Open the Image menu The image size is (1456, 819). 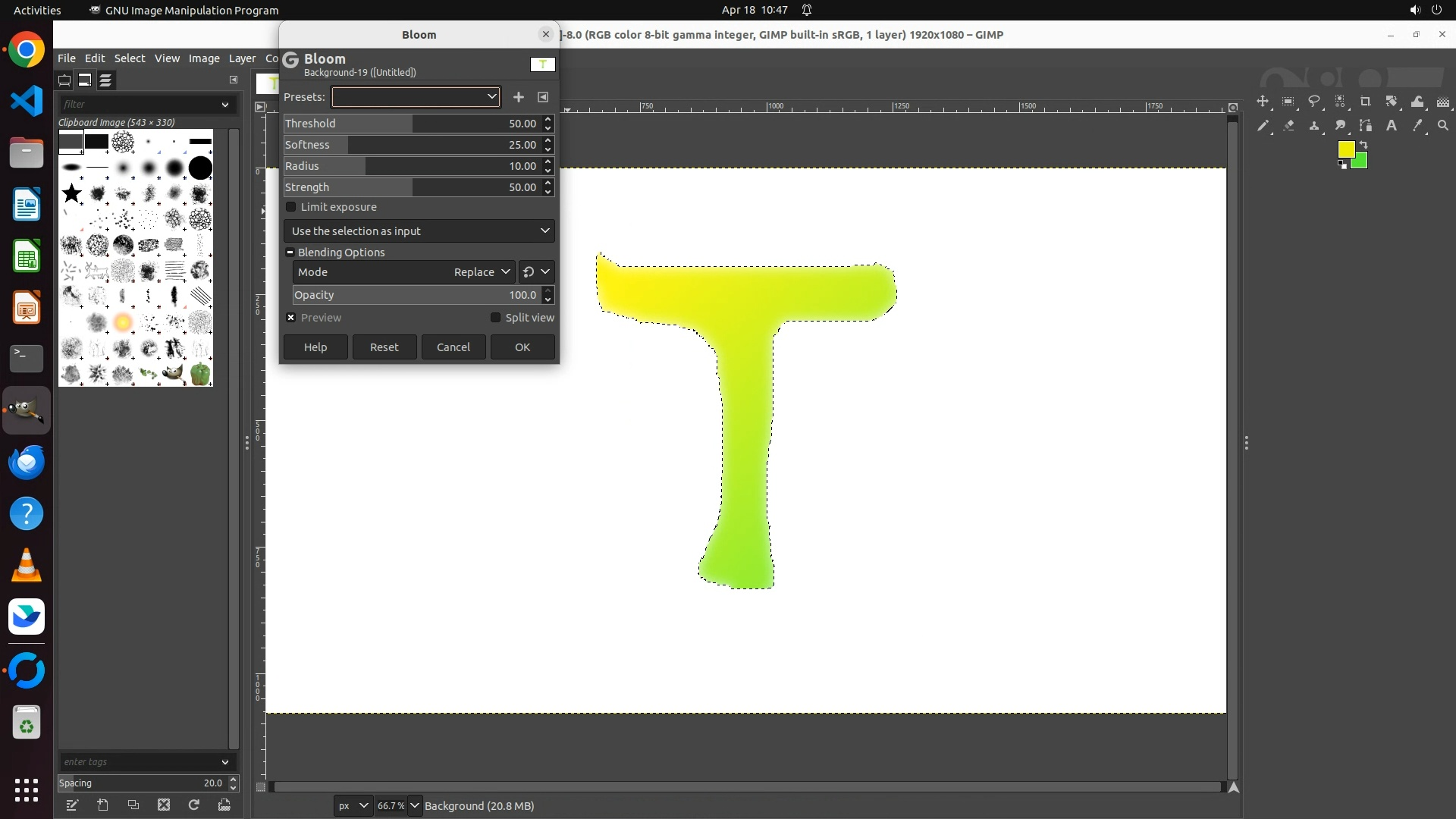(203, 58)
